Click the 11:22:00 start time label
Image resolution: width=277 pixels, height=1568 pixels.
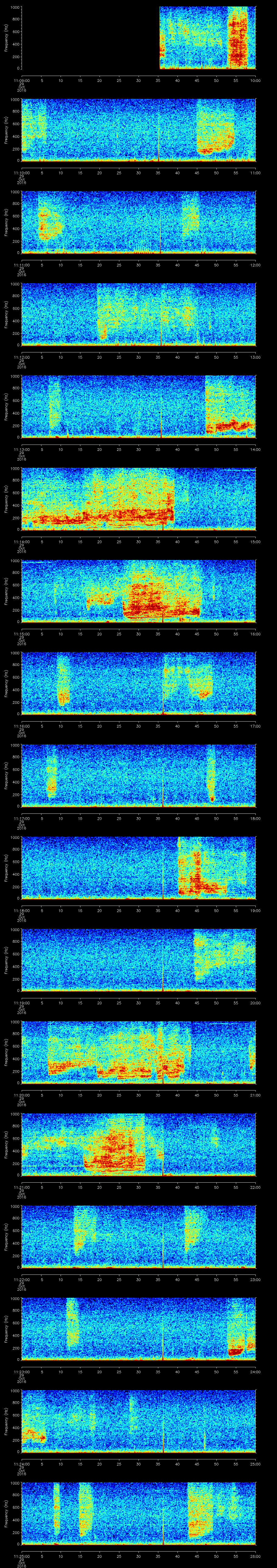(x=21, y=1279)
